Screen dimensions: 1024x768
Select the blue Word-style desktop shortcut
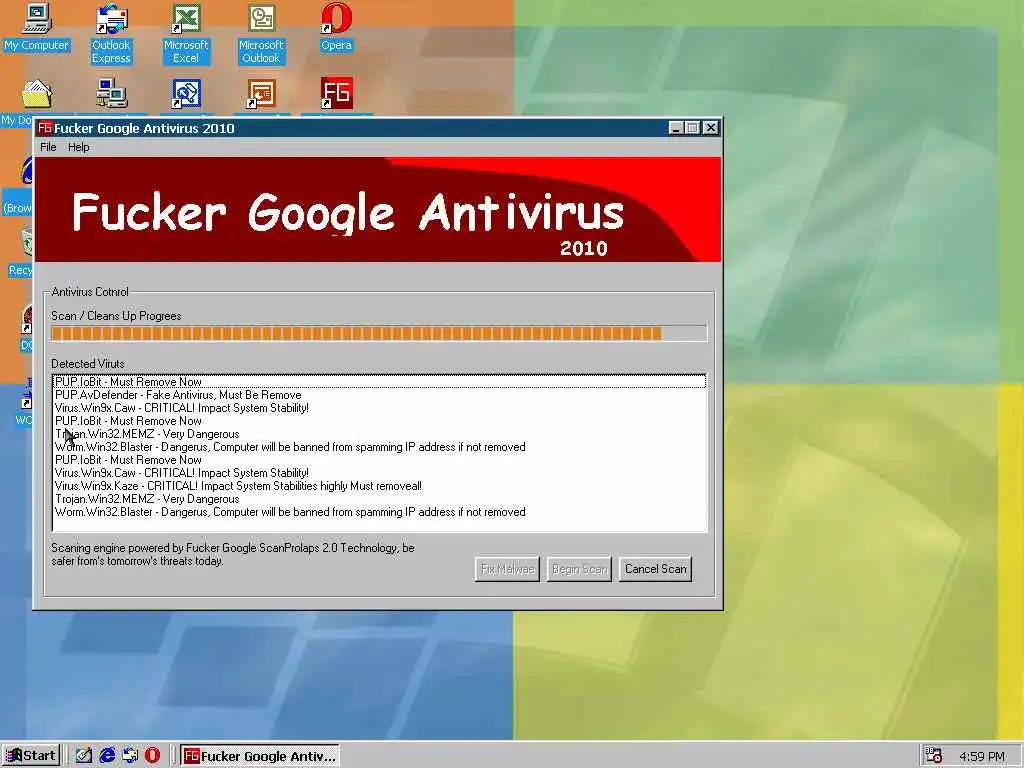pyautogui.click(x=186, y=93)
